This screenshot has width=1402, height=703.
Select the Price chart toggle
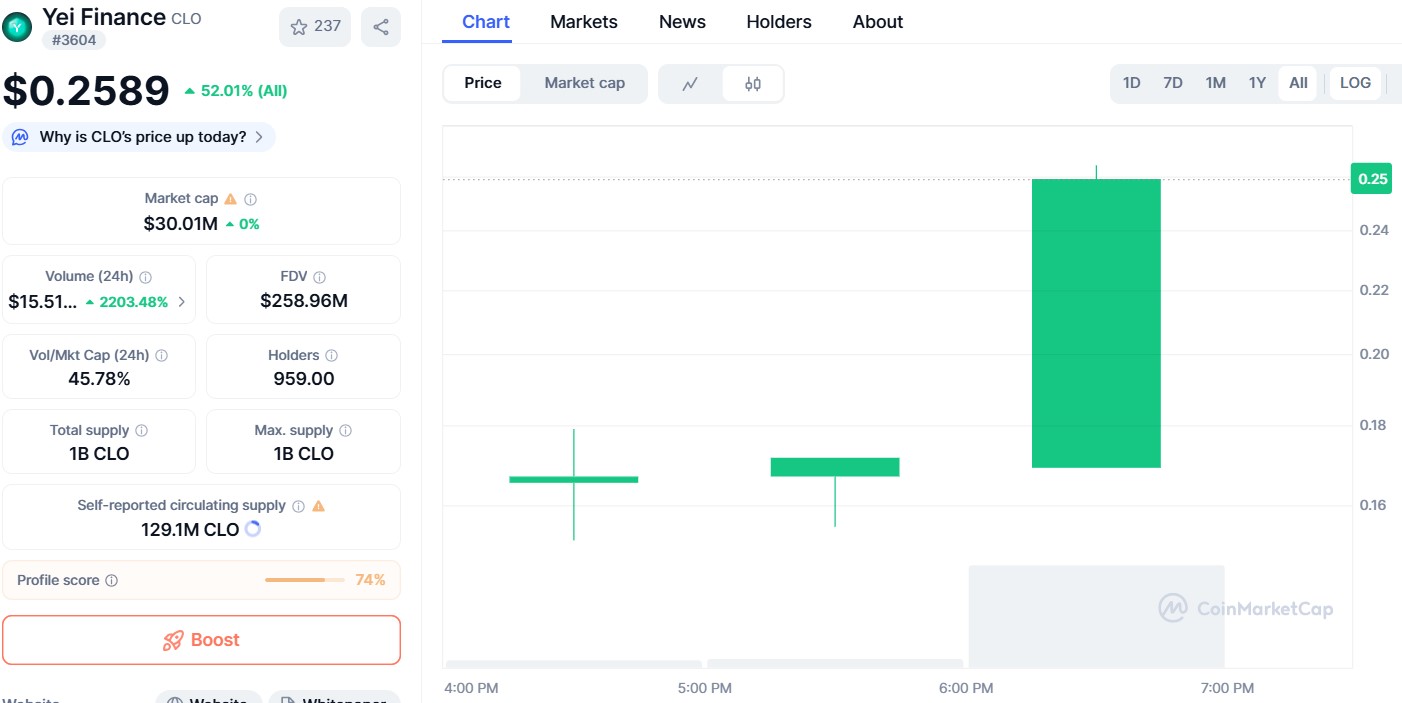click(x=483, y=83)
